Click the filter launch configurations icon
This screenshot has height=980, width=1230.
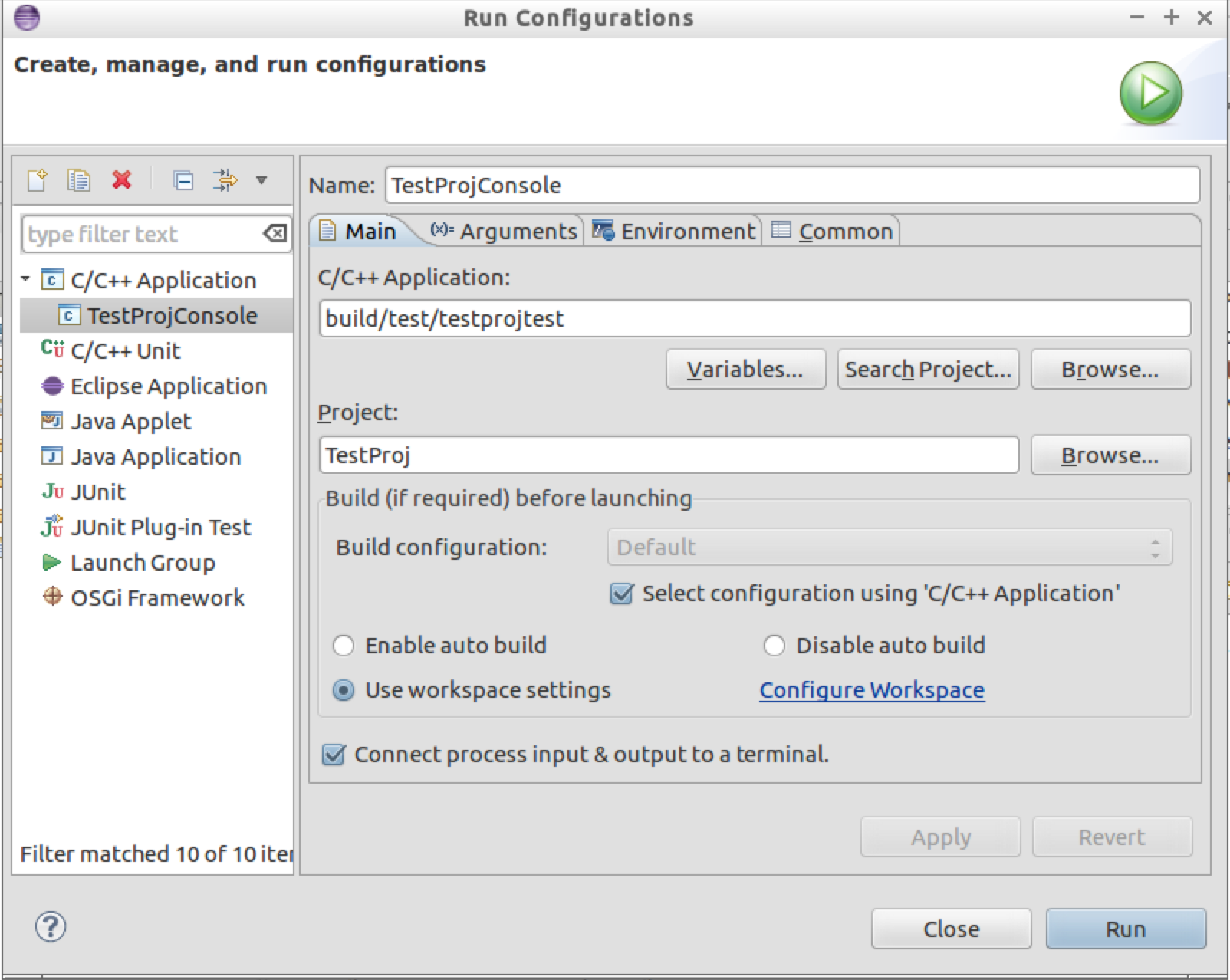pos(225,180)
